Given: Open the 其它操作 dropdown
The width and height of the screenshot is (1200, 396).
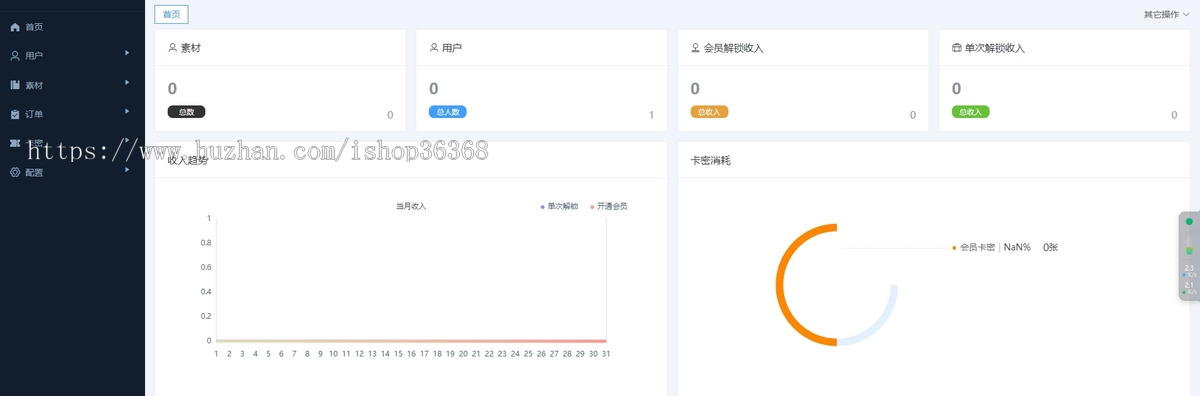Looking at the screenshot, I should 1166,15.
